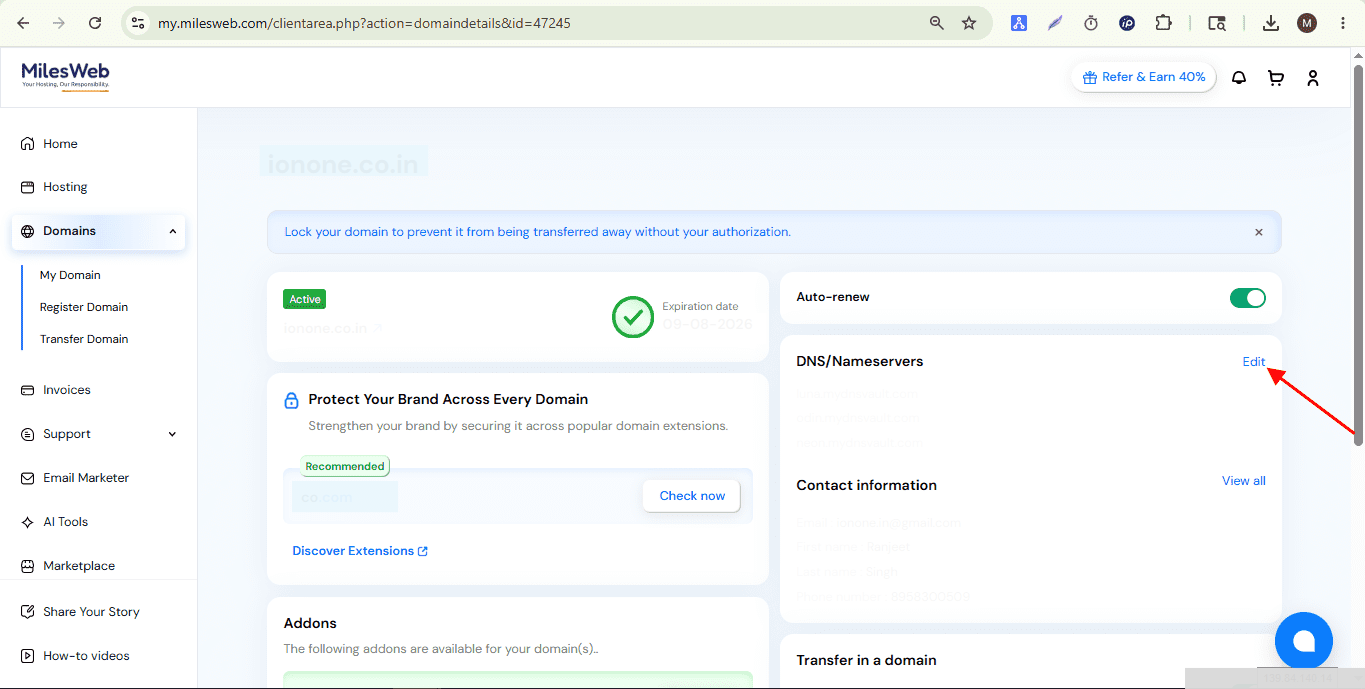Open the Chrome three-dot menu
The height and width of the screenshot is (689, 1365).
tap(1343, 23)
